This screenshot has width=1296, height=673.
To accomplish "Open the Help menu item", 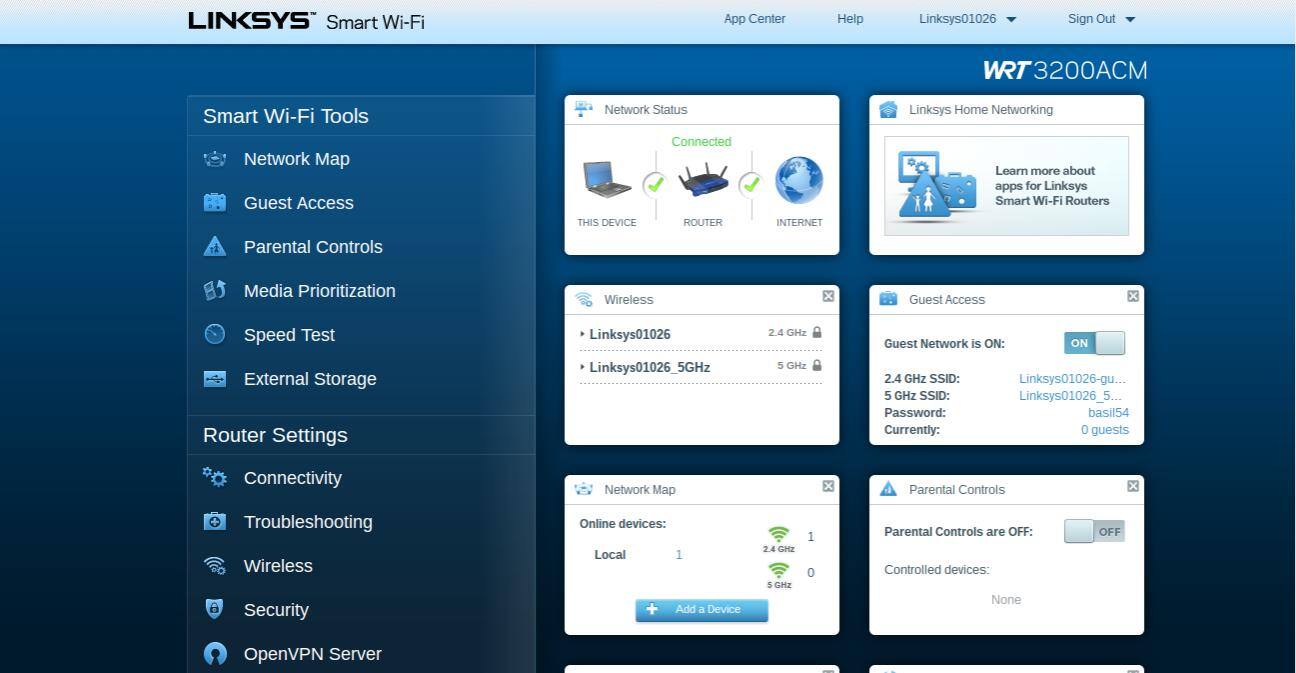I will [850, 19].
